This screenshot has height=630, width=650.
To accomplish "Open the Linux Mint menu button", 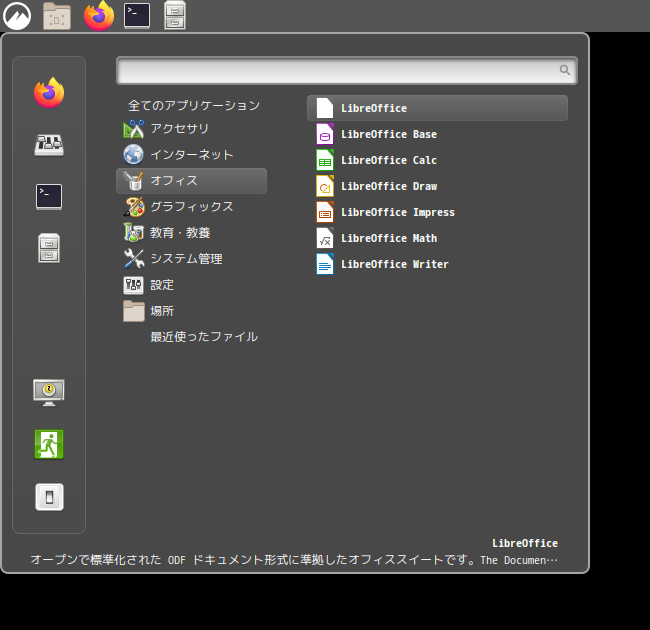I will pos(17,16).
